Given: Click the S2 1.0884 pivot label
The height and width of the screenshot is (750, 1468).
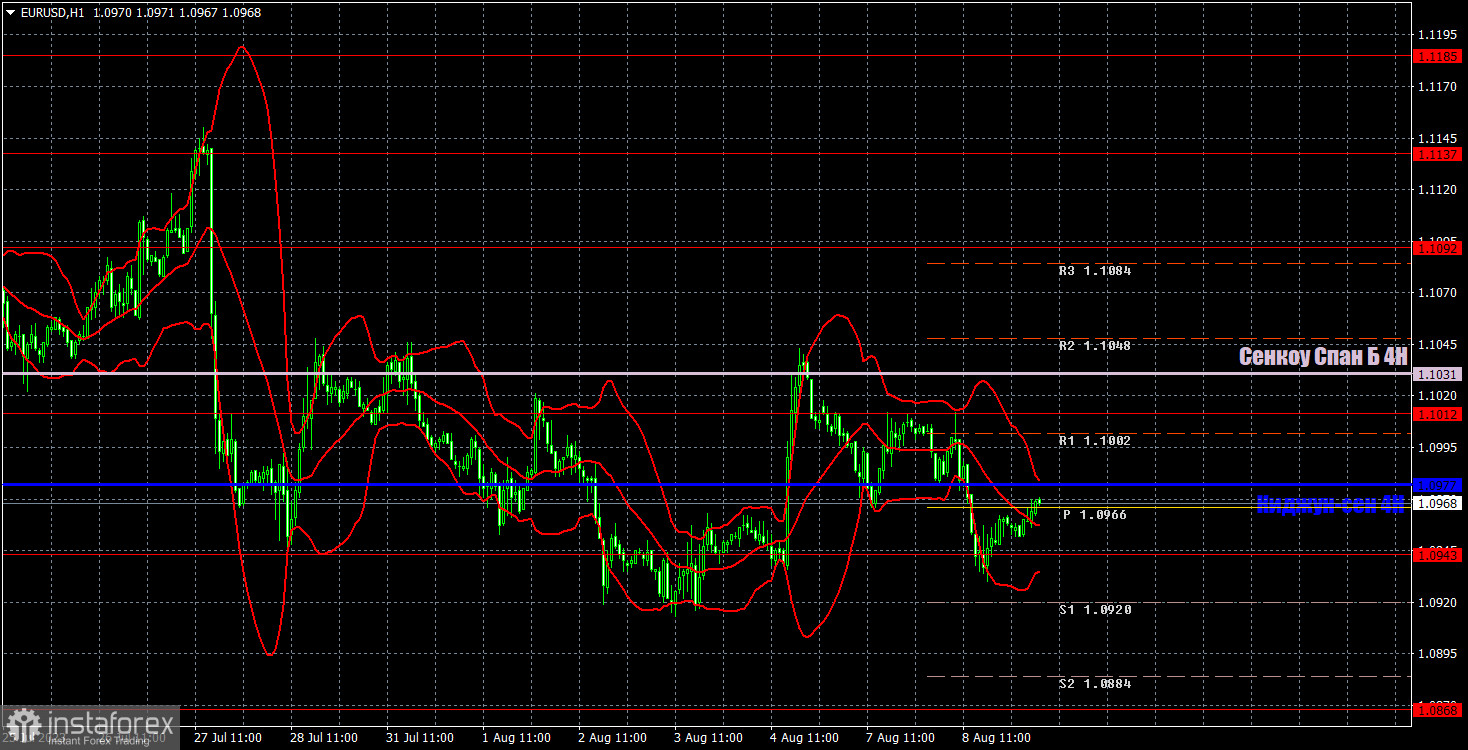Looking at the screenshot, I should 1095,684.
